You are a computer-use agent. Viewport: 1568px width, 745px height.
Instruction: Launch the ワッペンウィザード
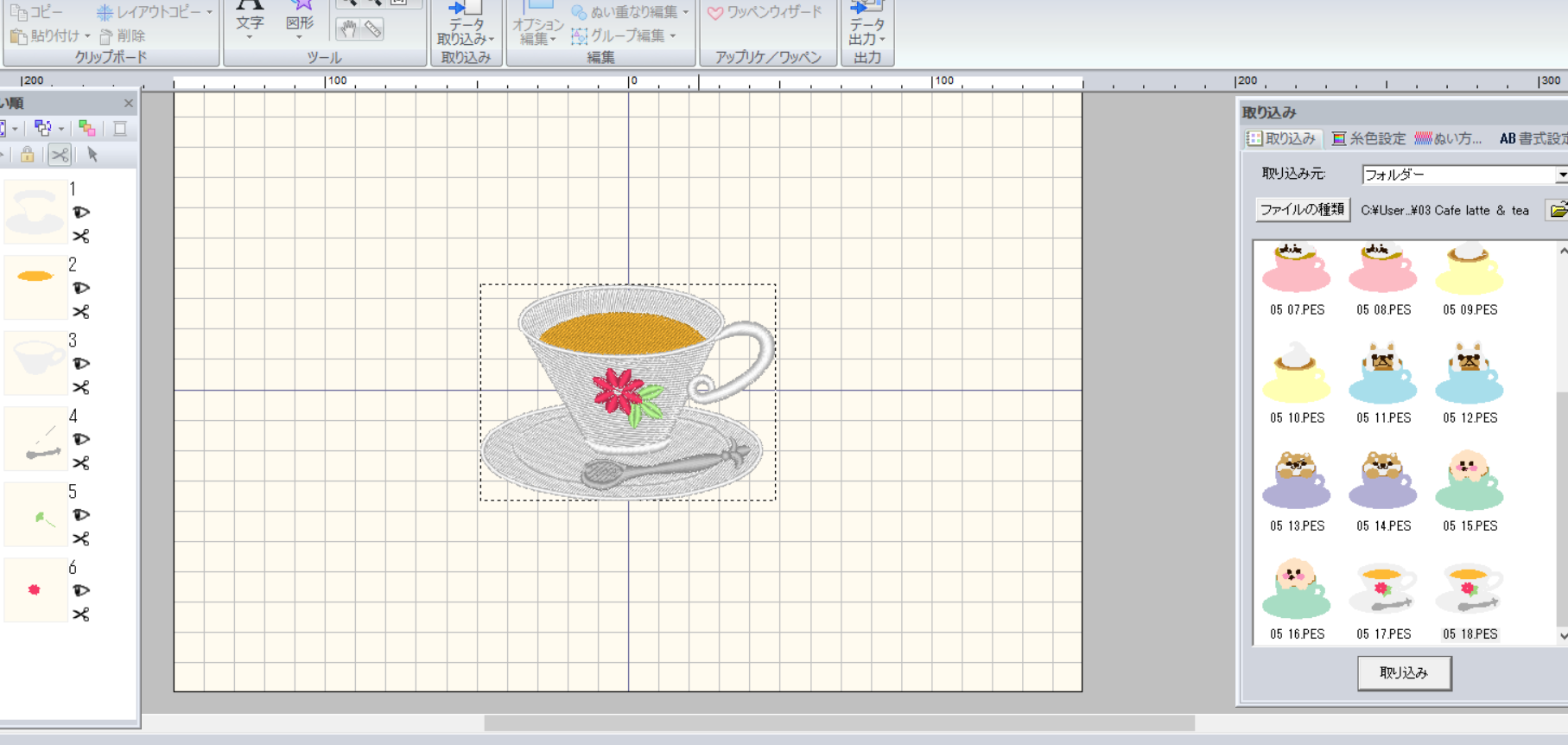[x=765, y=12]
